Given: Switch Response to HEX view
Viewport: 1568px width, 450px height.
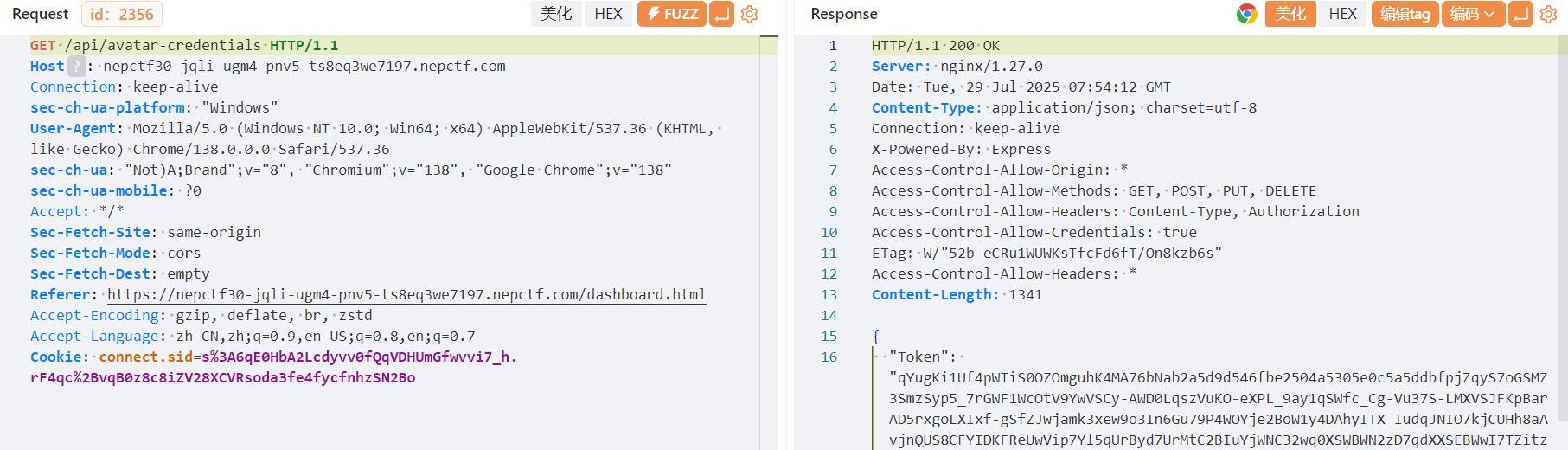Looking at the screenshot, I should (1342, 14).
